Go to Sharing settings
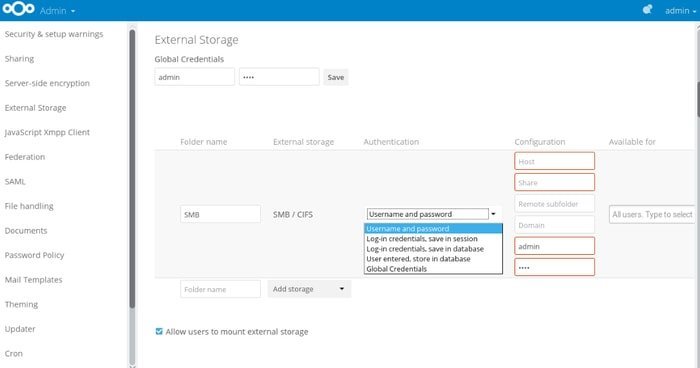This screenshot has width=700, height=368. point(19,59)
